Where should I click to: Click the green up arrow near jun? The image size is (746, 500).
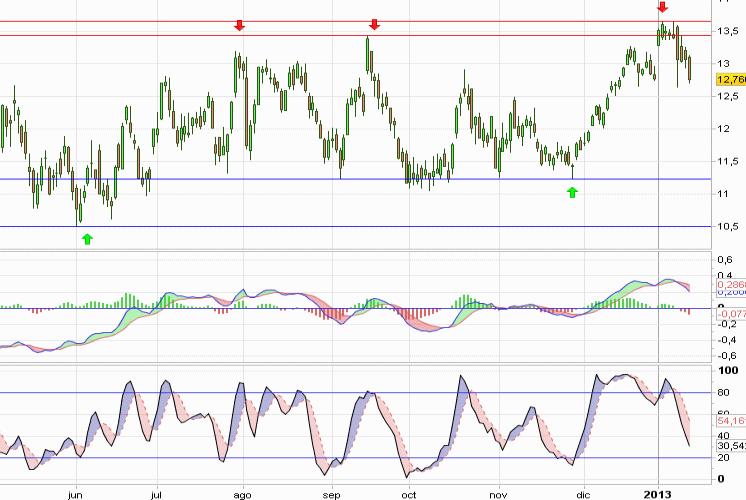(87, 238)
